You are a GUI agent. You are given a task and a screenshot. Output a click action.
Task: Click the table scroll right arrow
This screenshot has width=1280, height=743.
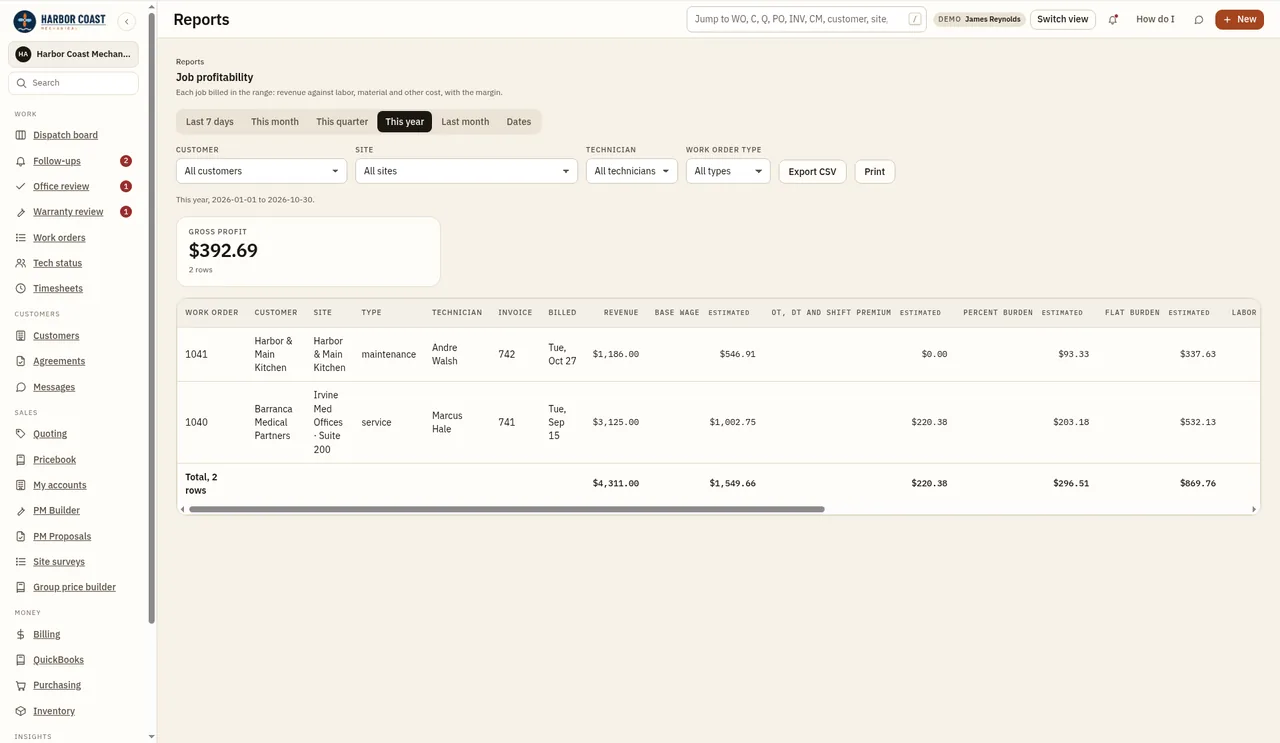pyautogui.click(x=1255, y=509)
